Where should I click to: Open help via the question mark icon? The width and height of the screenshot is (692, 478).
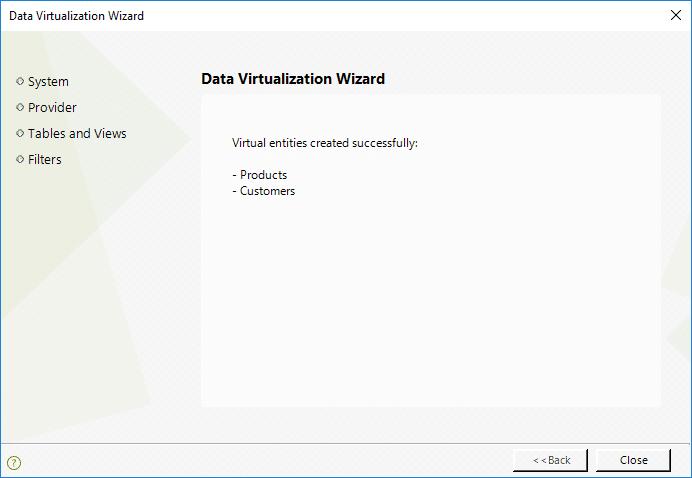click(14, 463)
